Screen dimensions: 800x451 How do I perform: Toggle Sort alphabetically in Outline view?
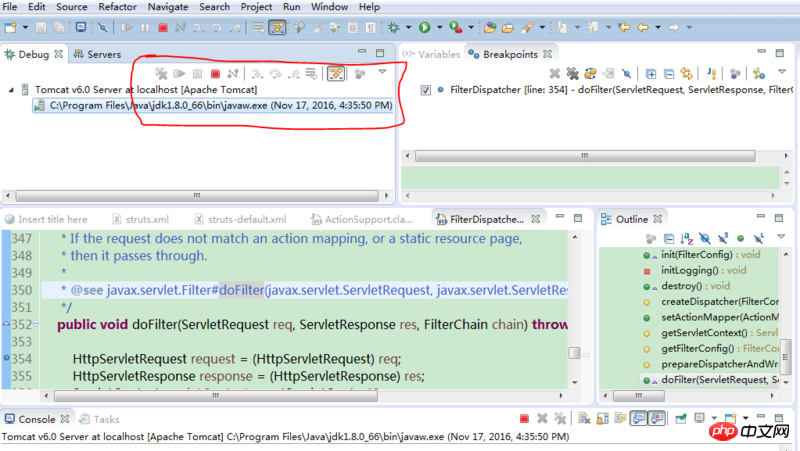[687, 238]
